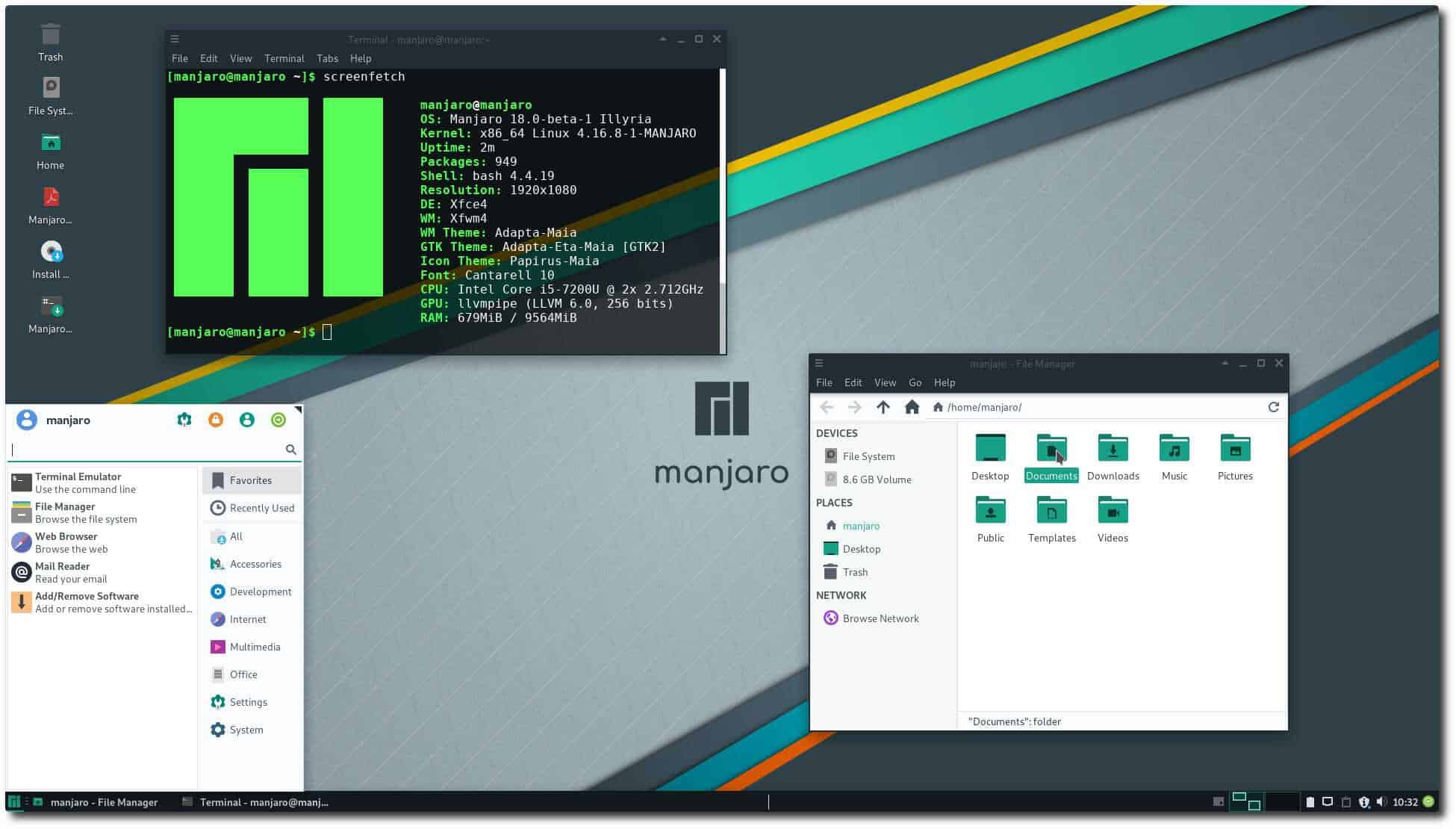Screen dimensions: 1456x829
Task: Open the File Manager View menu
Action: point(885,382)
